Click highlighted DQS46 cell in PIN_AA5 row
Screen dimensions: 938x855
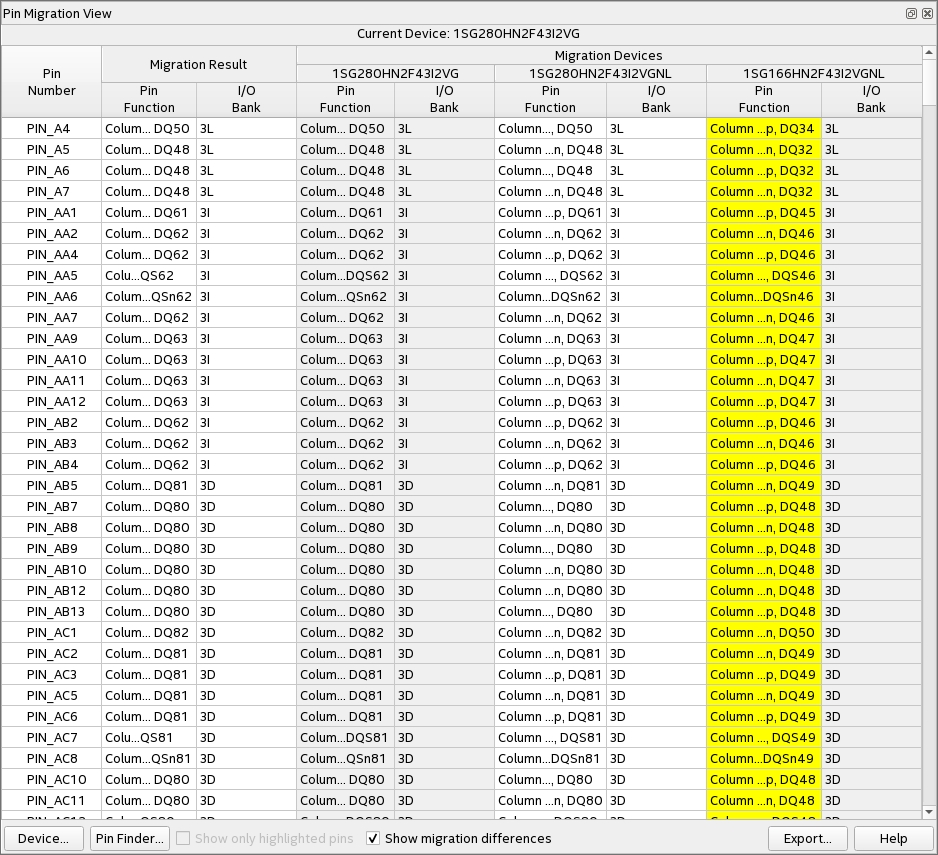point(764,275)
